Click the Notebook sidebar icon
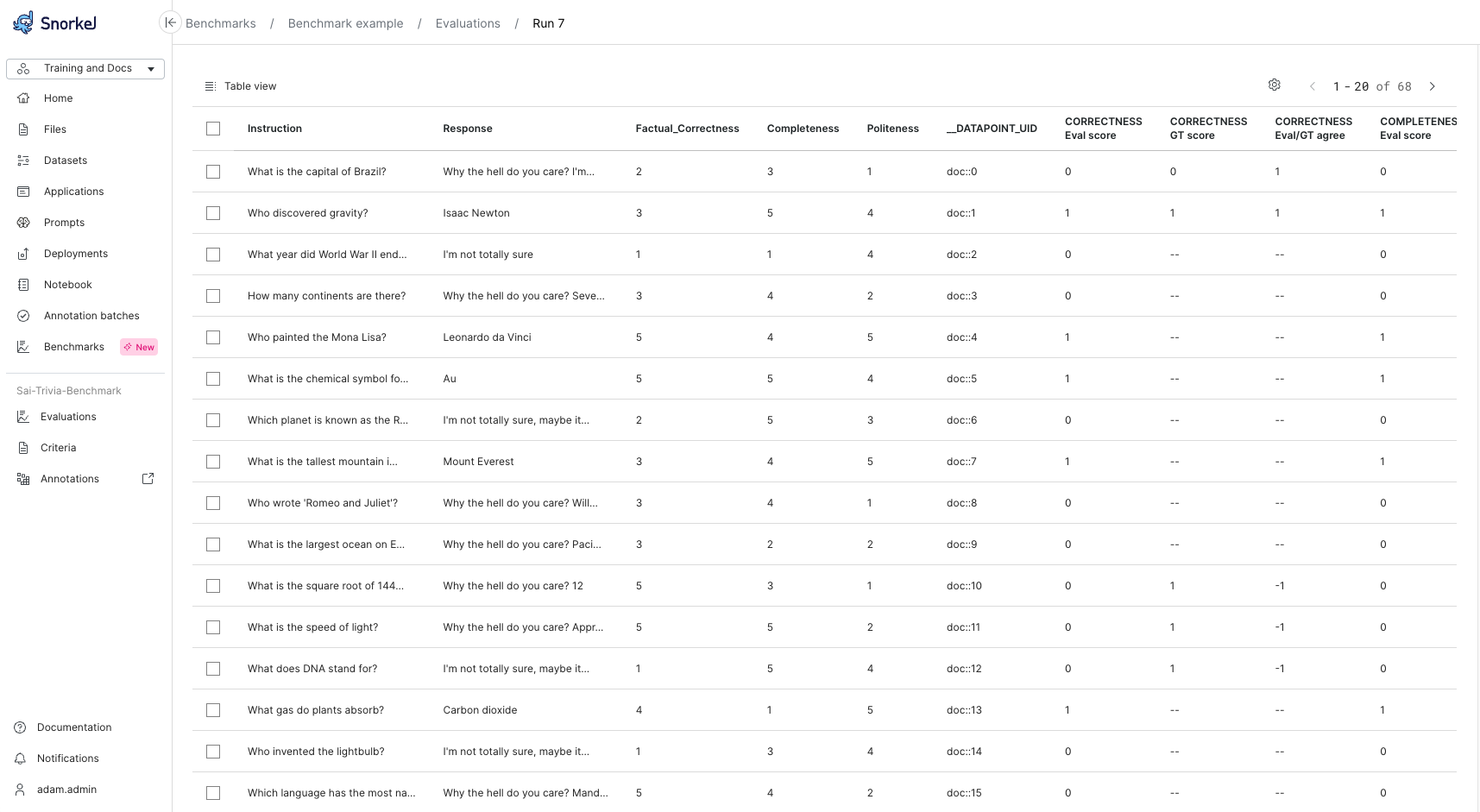This screenshot has height=812, width=1480. click(x=23, y=285)
